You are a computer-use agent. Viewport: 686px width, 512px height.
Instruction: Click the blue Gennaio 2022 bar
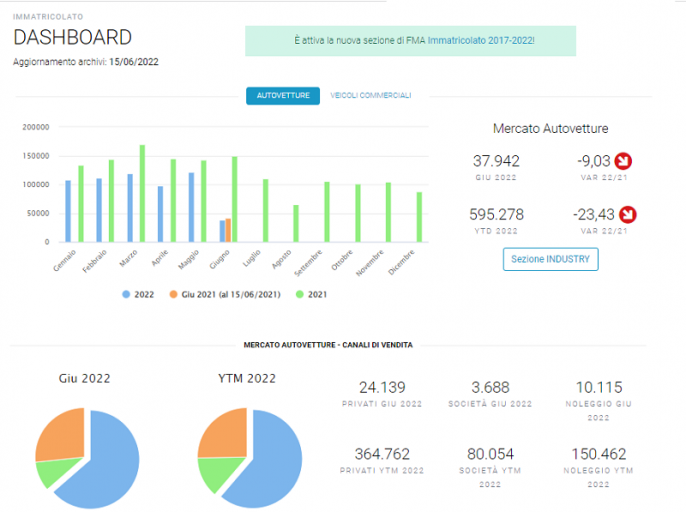pos(68,211)
